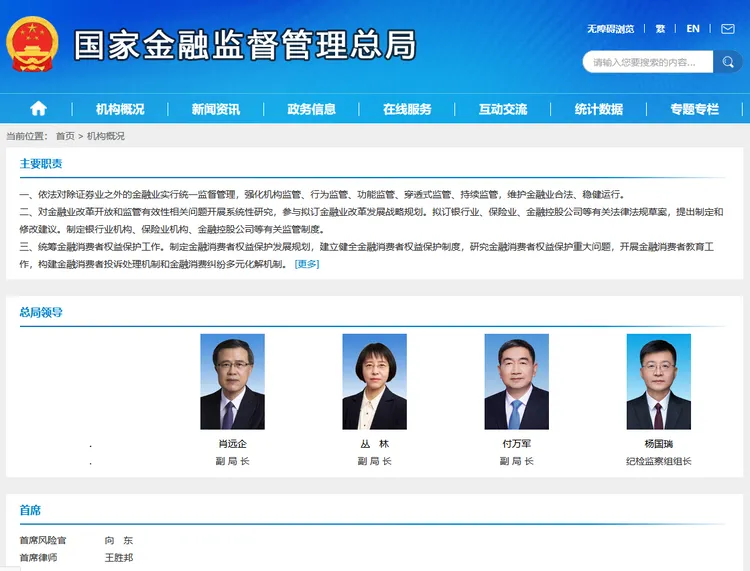750x571 pixels.
Task: Switch to traditional Chinese 繁
Action: tap(661, 29)
